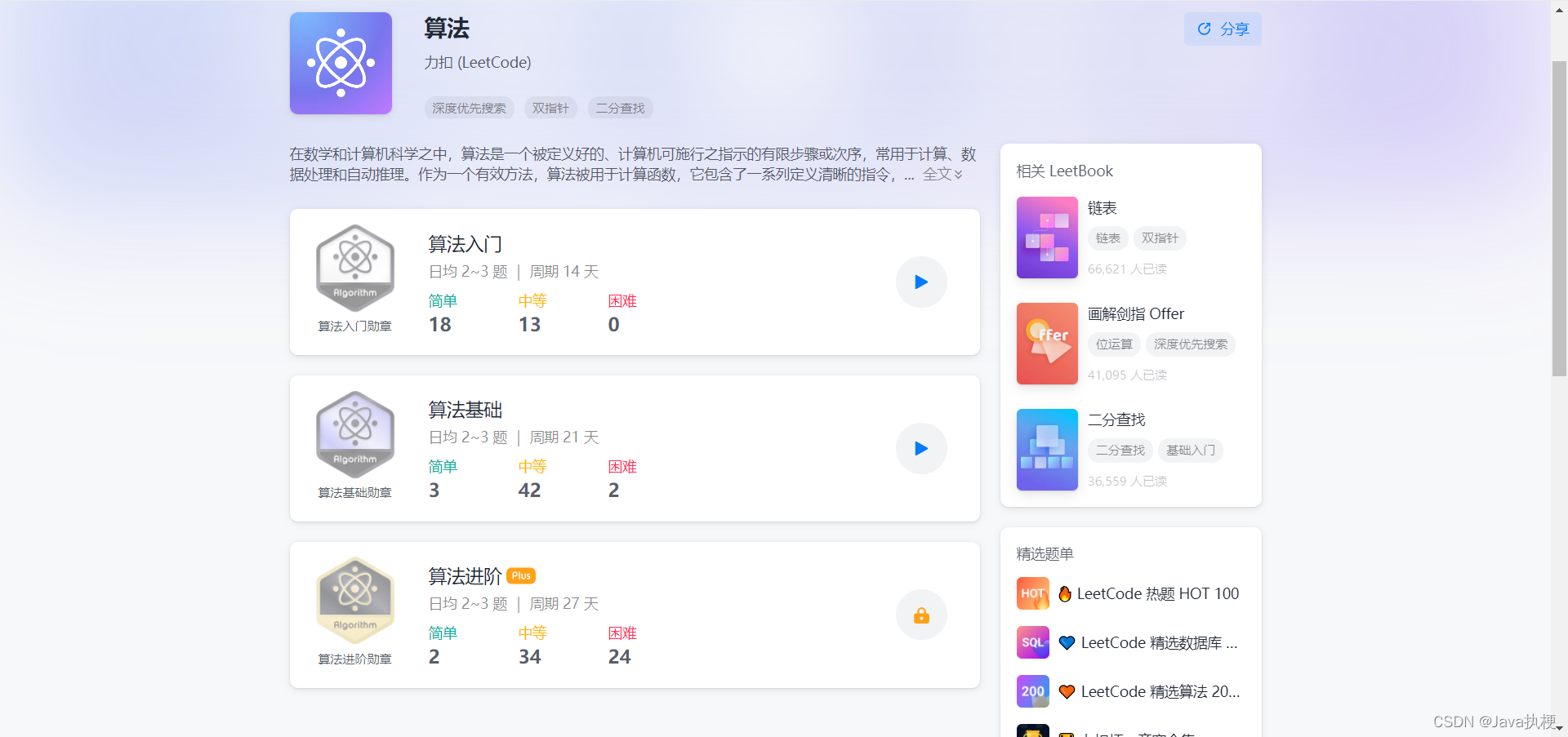The height and width of the screenshot is (737, 1568).
Task: Click the 精选题单 heading
Action: [1045, 554]
